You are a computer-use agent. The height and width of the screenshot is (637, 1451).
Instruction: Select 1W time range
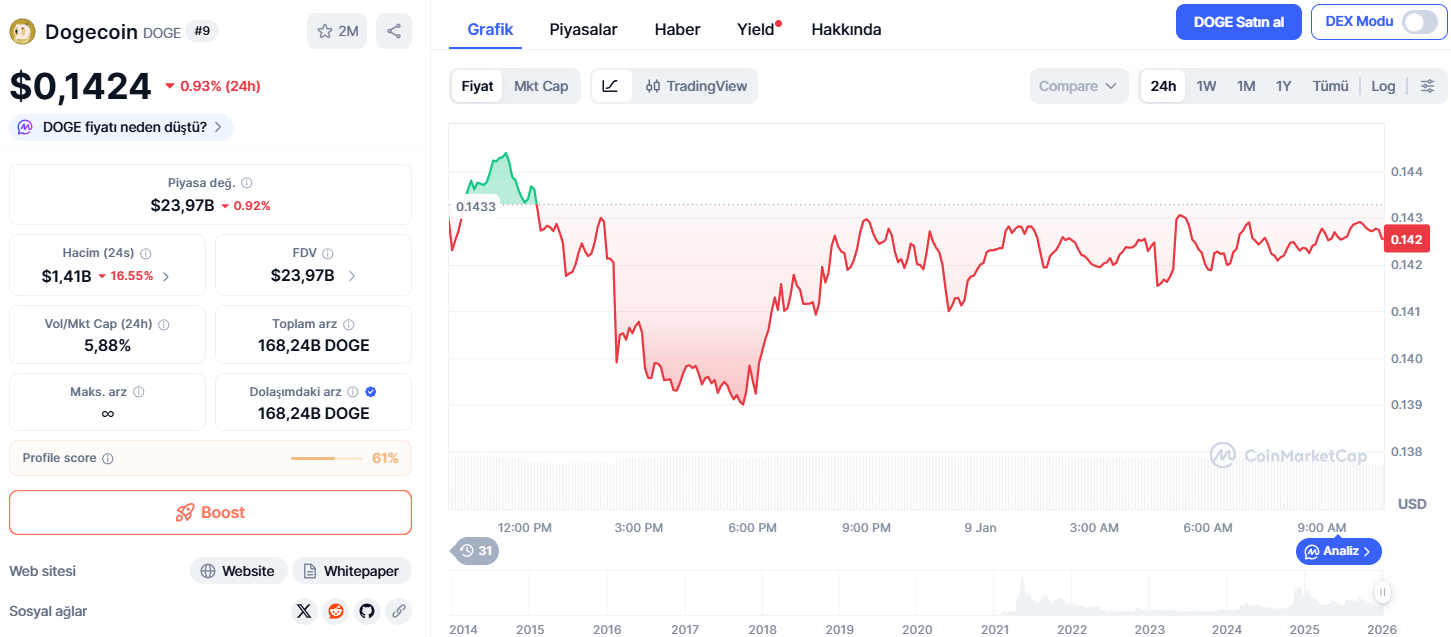(1206, 86)
